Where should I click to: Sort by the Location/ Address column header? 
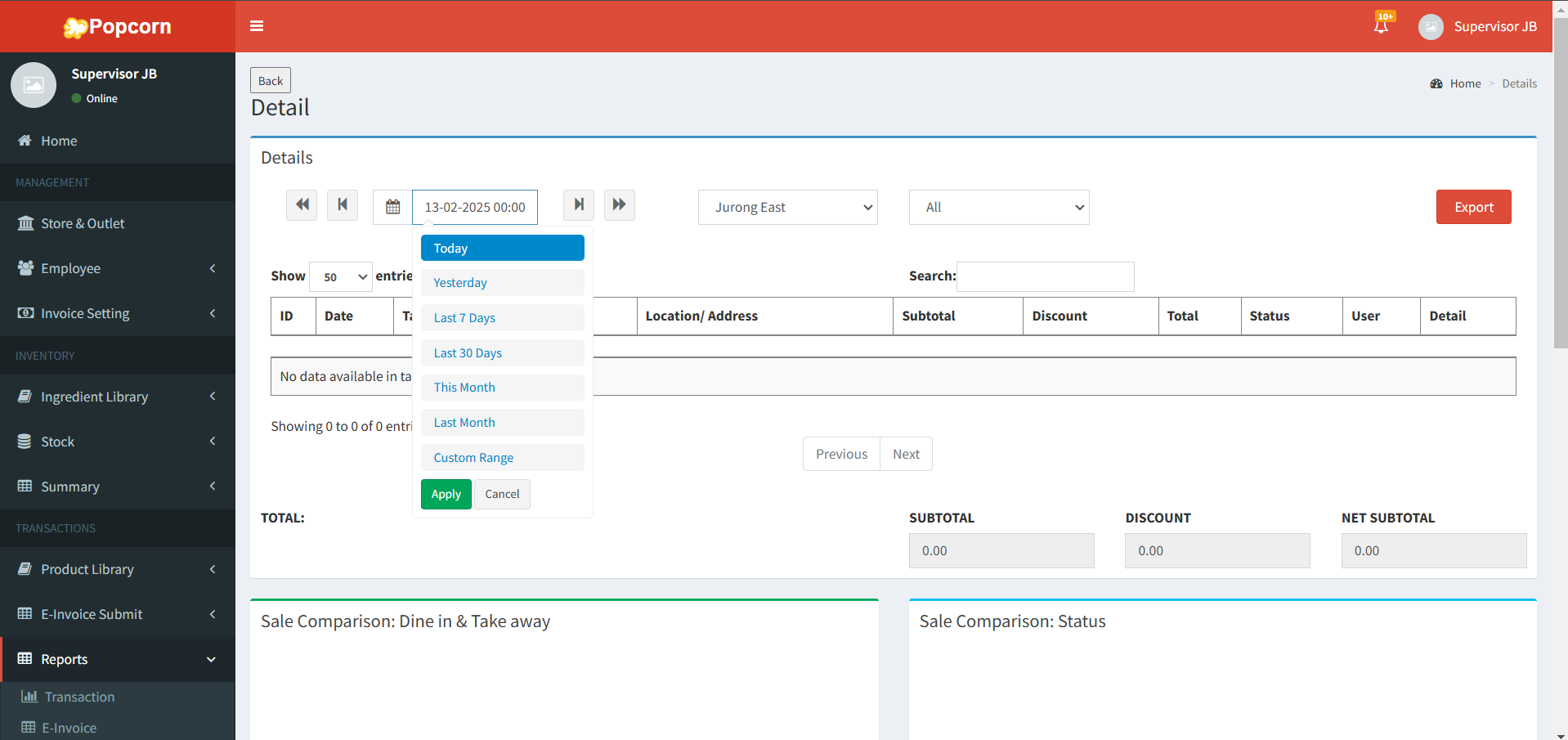click(x=765, y=316)
